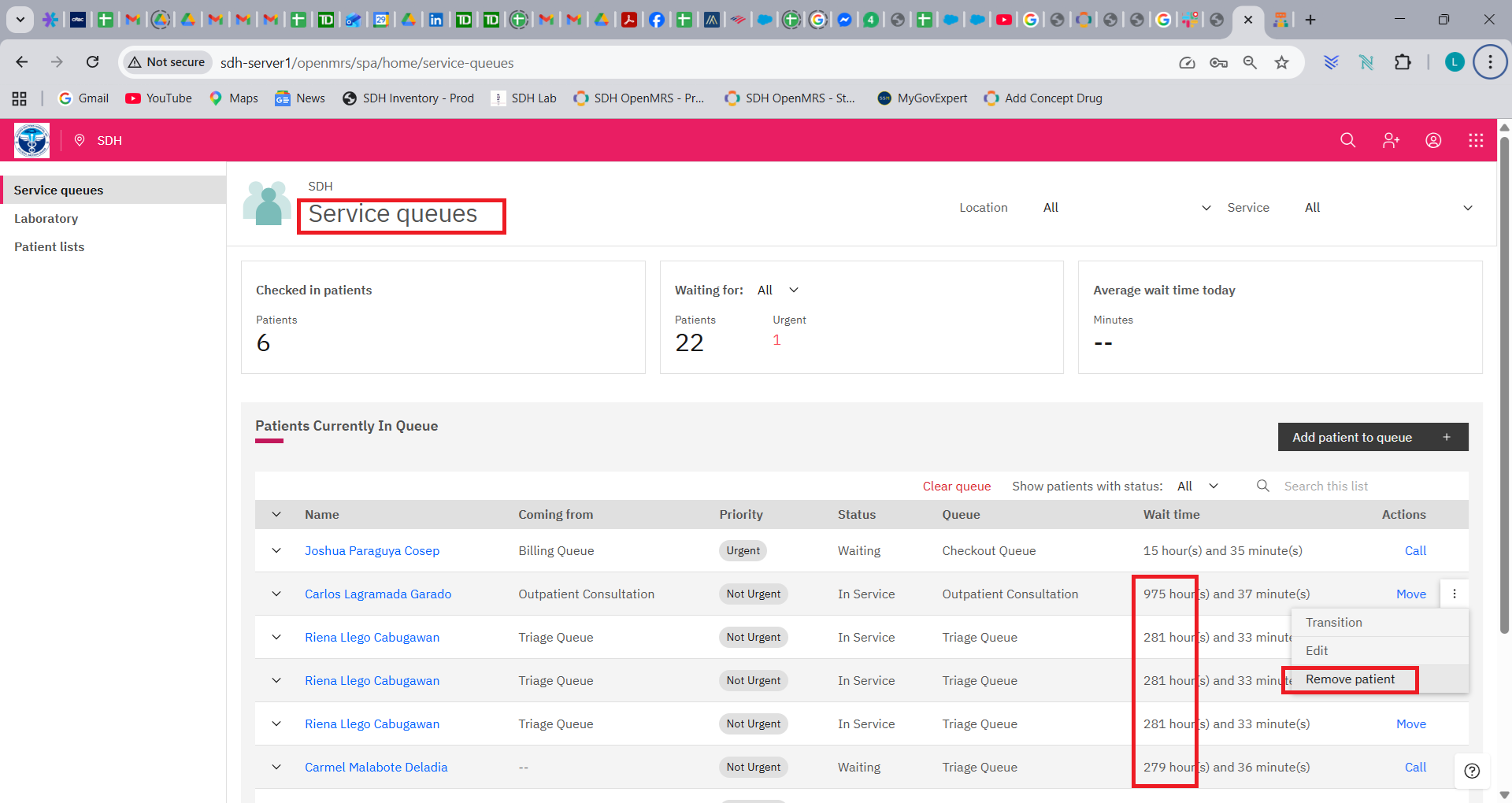
Task: Open the Location filter dropdown
Action: [1126, 208]
